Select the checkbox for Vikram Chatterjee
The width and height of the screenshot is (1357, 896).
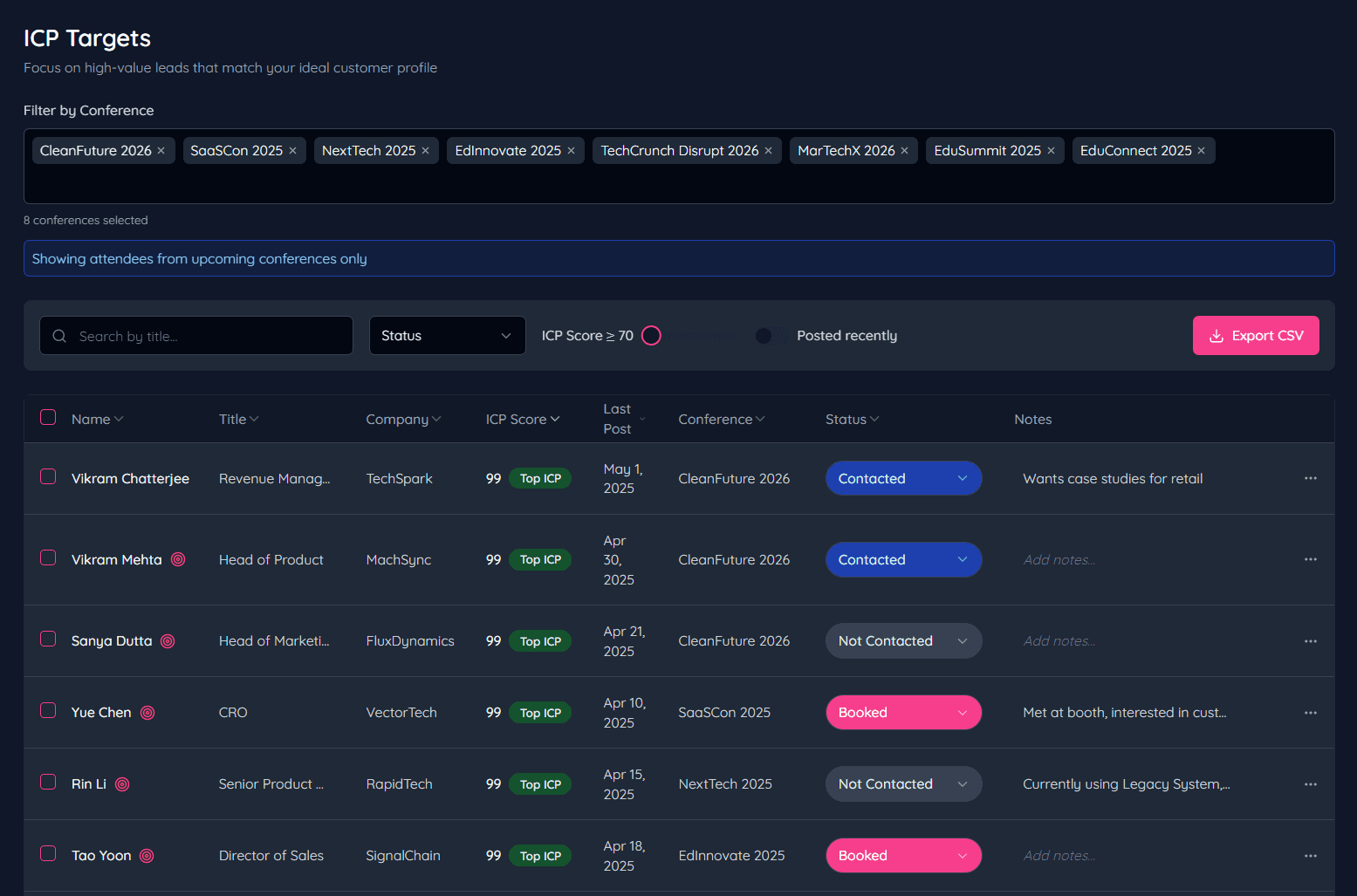48,476
